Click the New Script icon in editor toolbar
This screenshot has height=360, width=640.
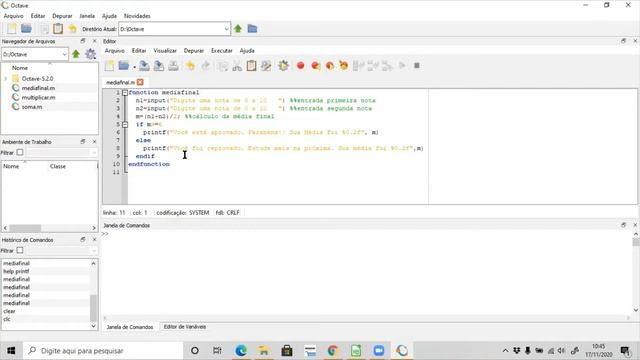[110, 66]
